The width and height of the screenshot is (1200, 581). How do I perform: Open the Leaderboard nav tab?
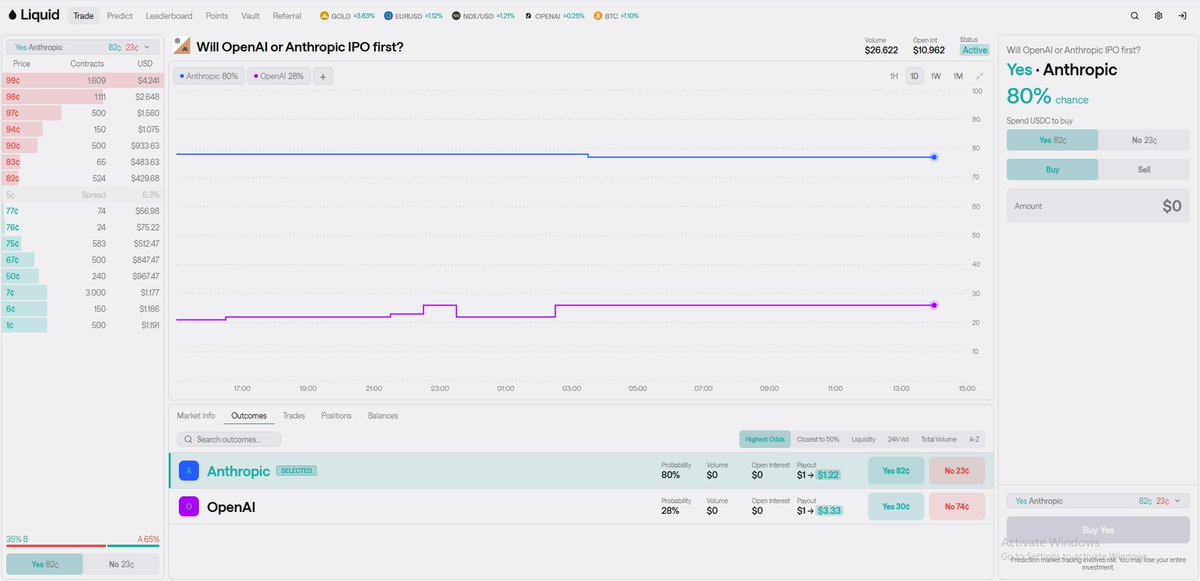[x=169, y=16]
